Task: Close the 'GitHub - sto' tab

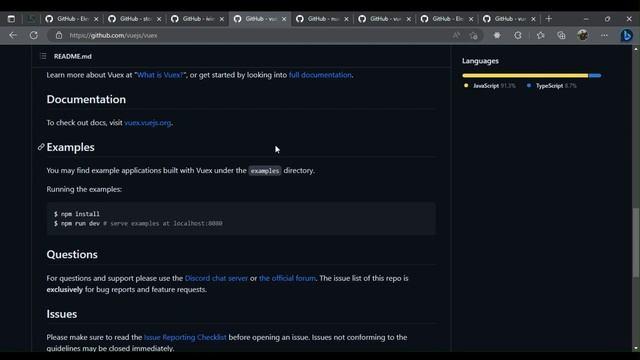Action: pos(159,19)
